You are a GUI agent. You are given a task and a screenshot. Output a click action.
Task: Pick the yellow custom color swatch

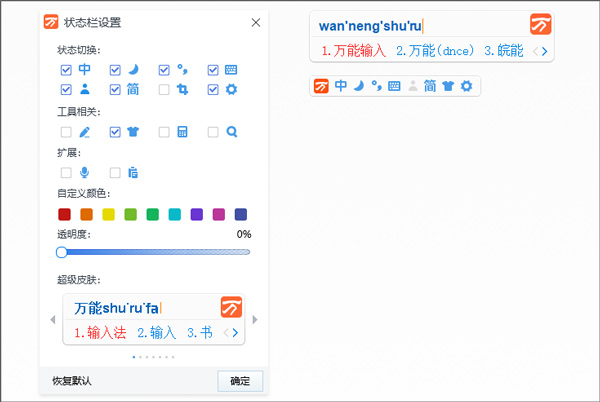point(109,214)
